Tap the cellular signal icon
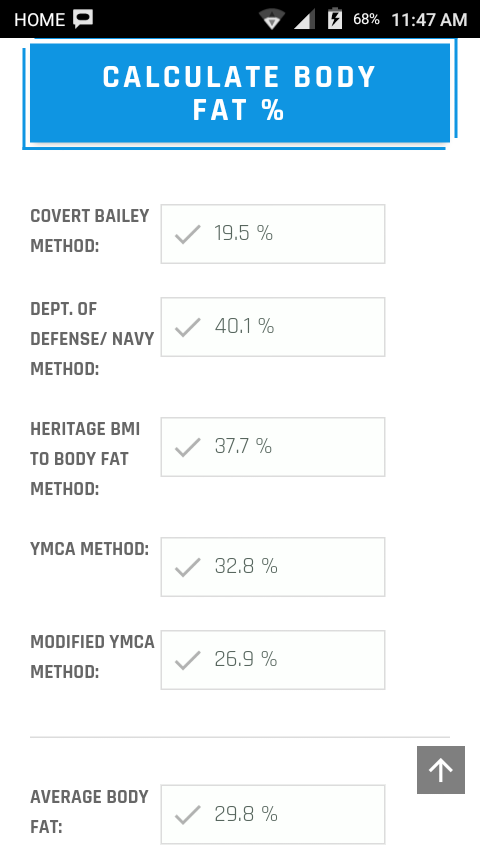The width and height of the screenshot is (480, 854). pyautogui.click(x=304, y=20)
